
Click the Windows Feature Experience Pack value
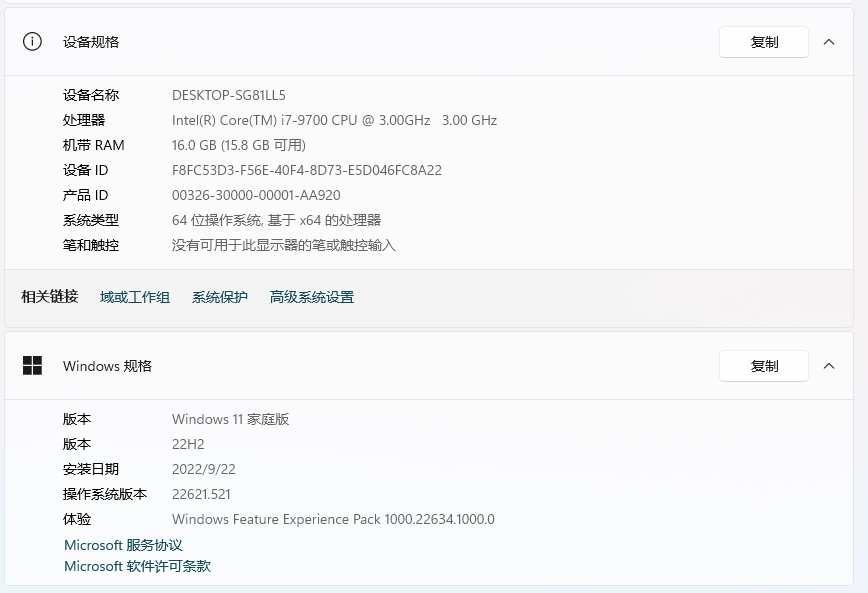[x=333, y=519]
